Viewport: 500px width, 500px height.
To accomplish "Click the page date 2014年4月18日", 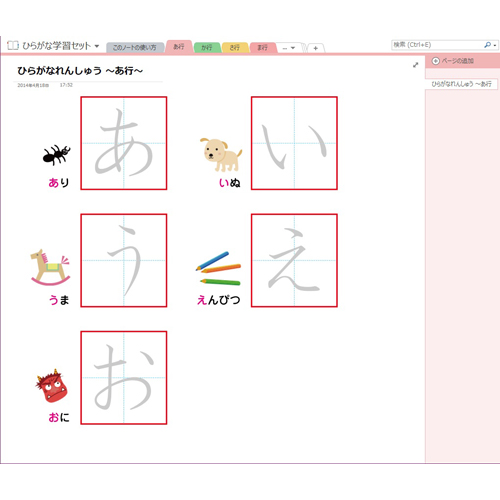I will 33,85.
